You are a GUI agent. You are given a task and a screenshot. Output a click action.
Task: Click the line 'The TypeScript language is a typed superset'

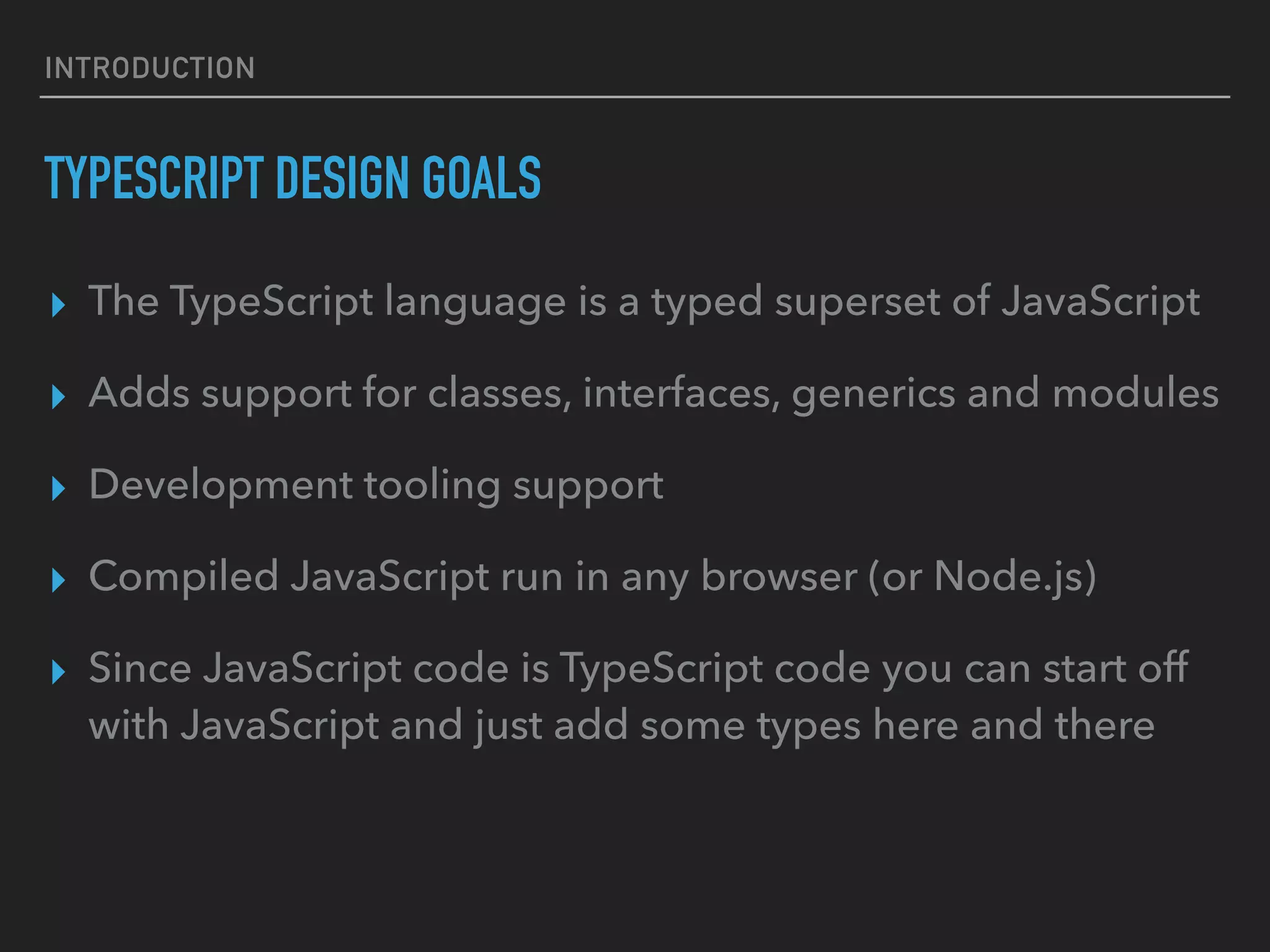click(x=644, y=302)
